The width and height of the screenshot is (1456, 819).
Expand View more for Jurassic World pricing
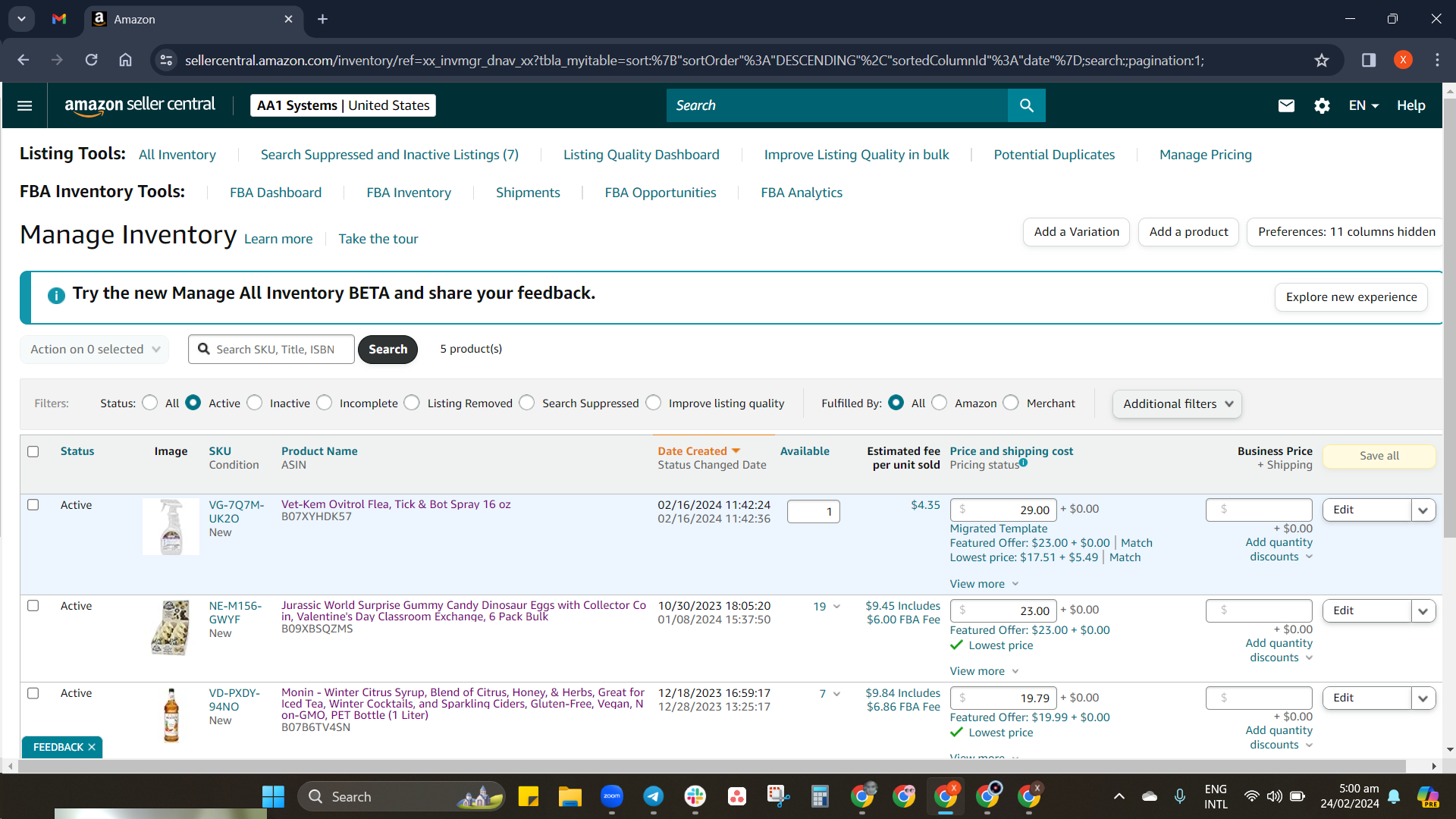point(984,671)
